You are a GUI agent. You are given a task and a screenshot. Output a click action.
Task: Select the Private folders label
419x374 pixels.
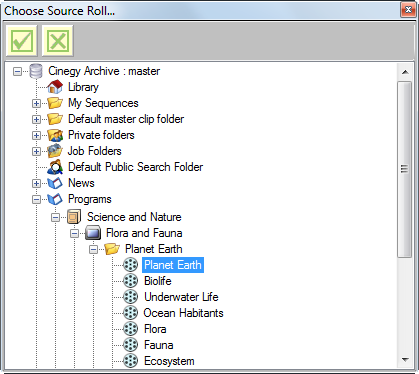[x=101, y=135]
